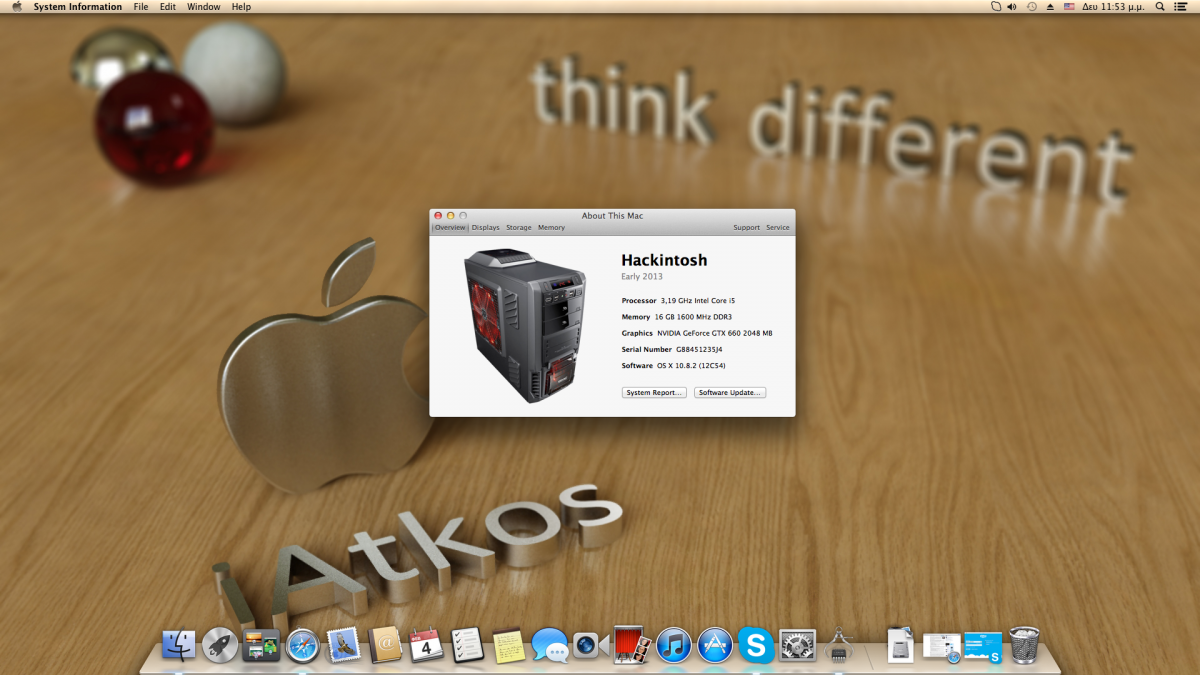Launch iTunes from the dock

pyautogui.click(x=674, y=645)
